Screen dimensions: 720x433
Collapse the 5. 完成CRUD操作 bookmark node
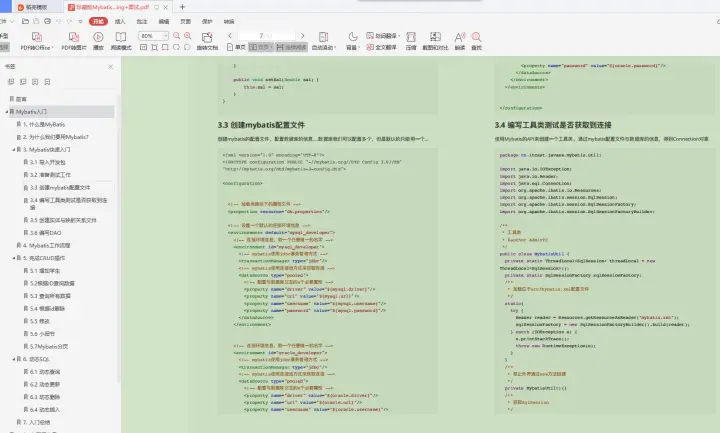click(x=14, y=258)
